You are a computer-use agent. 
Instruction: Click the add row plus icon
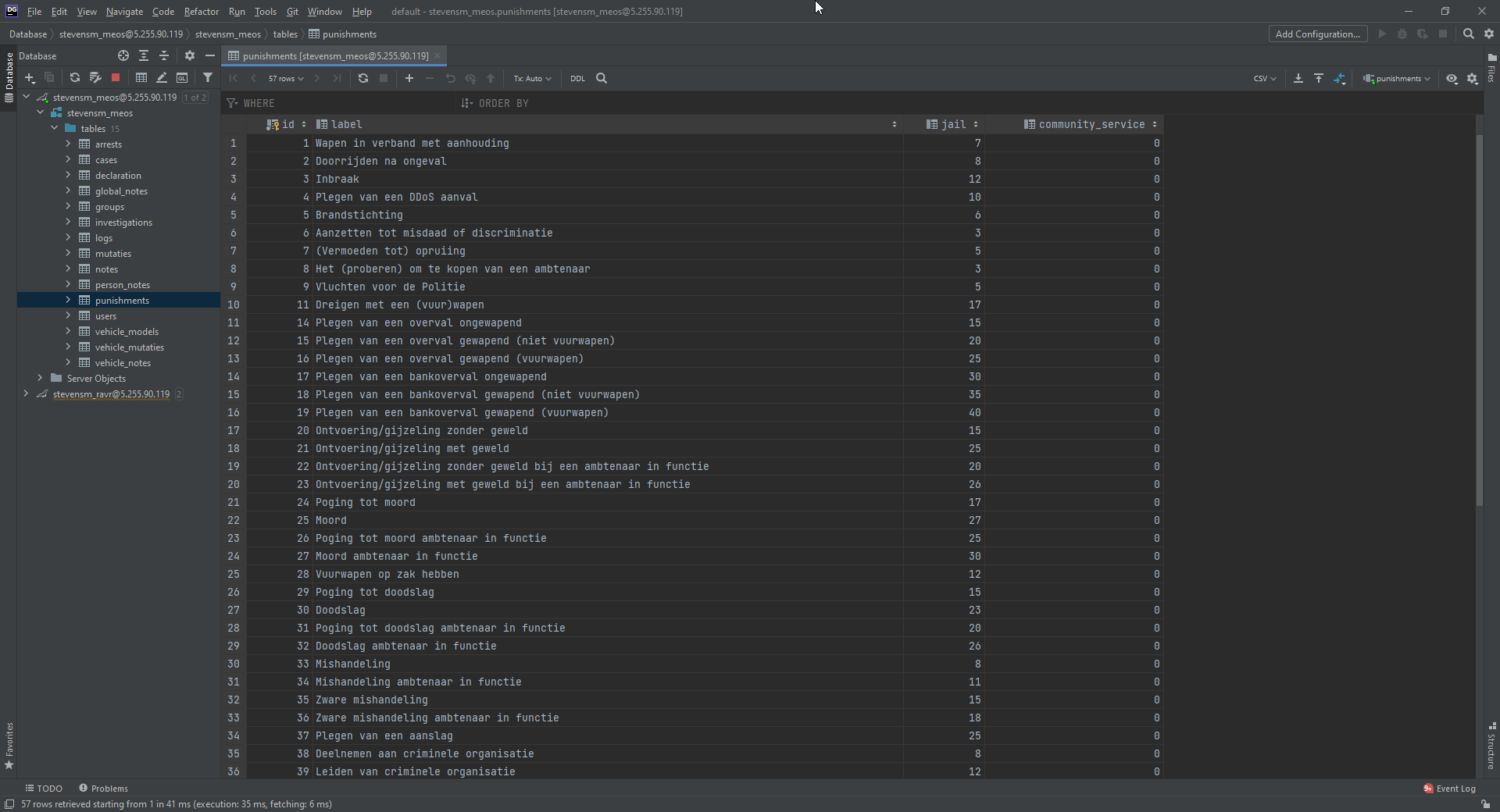(409, 78)
